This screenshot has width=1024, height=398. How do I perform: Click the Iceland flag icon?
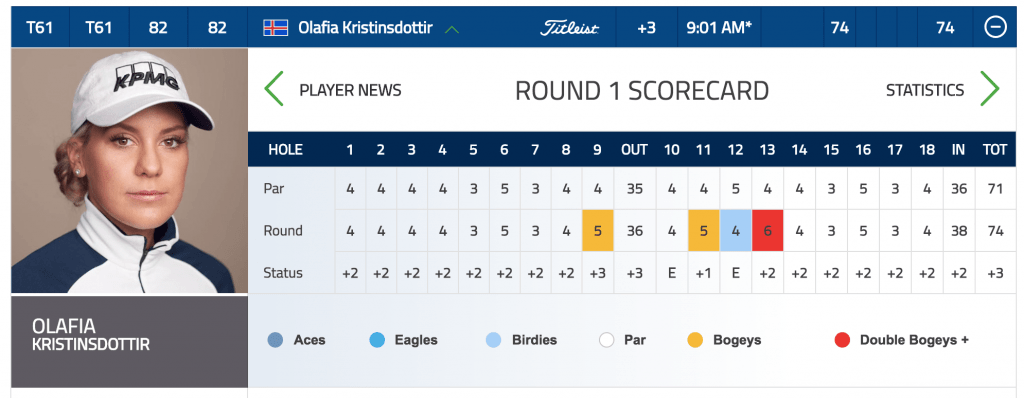[x=276, y=27]
